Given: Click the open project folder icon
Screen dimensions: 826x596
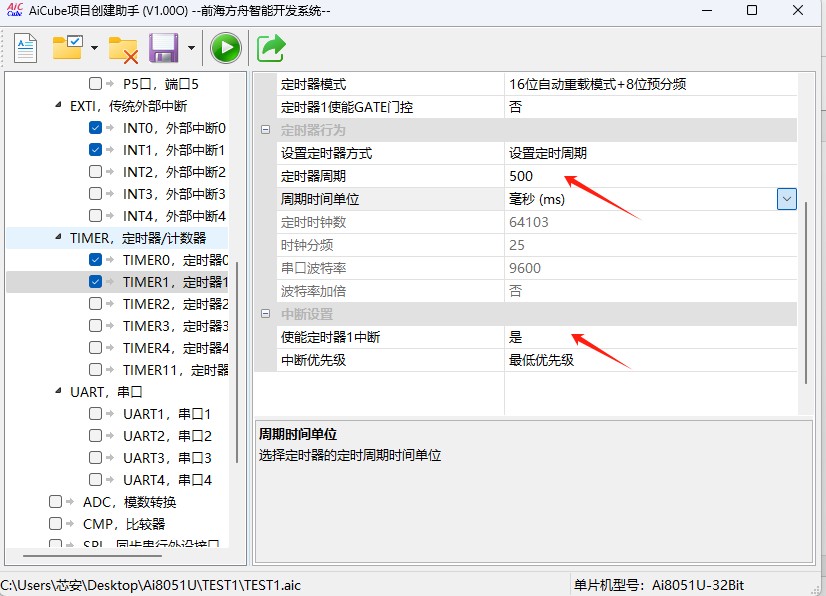Looking at the screenshot, I should pyautogui.click(x=68, y=47).
